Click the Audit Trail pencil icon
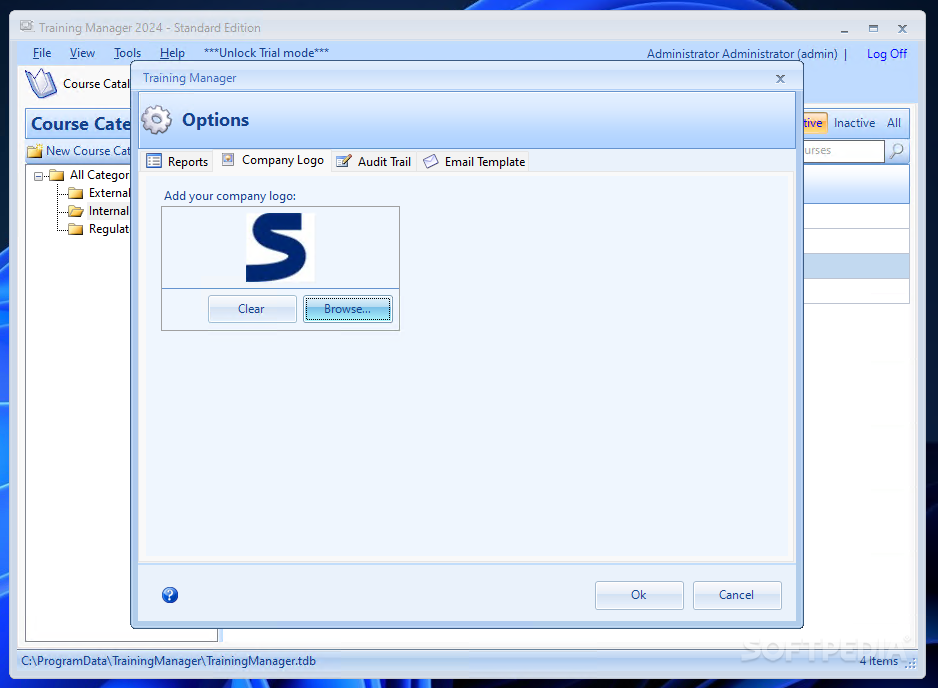This screenshot has height=688, width=938. [x=343, y=161]
